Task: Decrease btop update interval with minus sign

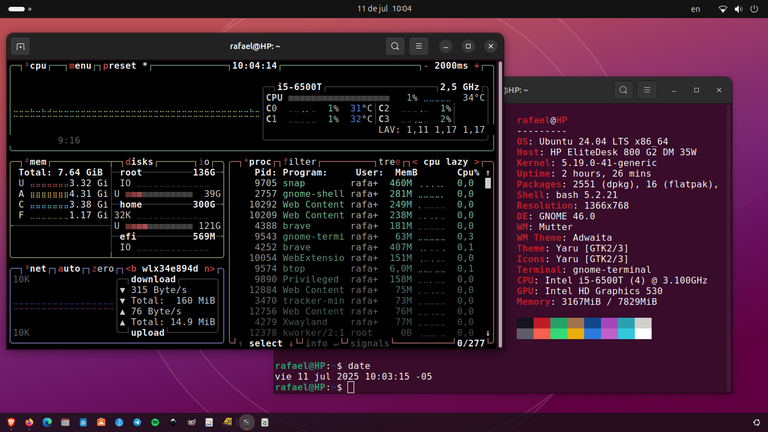Action: coord(426,66)
